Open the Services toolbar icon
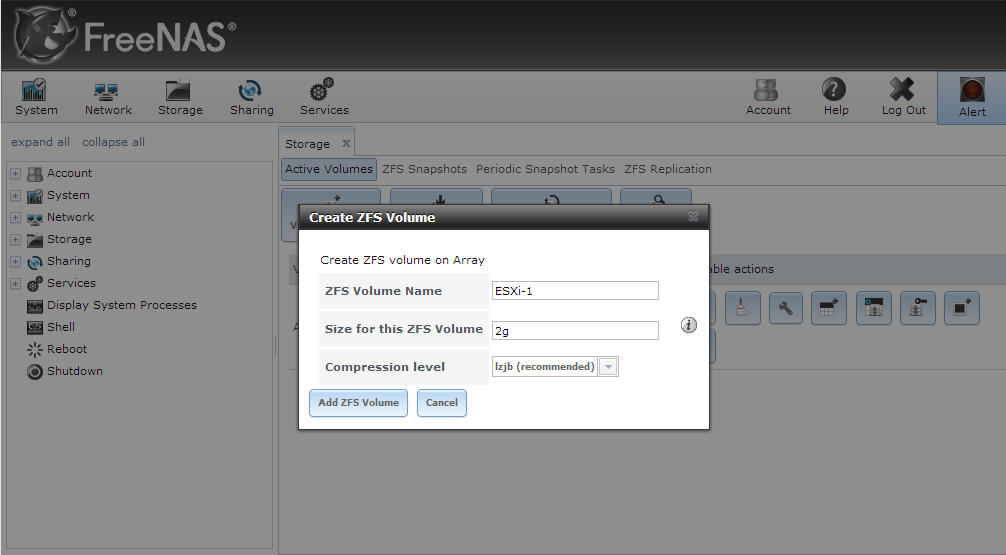The image size is (1006, 555). pos(324,97)
